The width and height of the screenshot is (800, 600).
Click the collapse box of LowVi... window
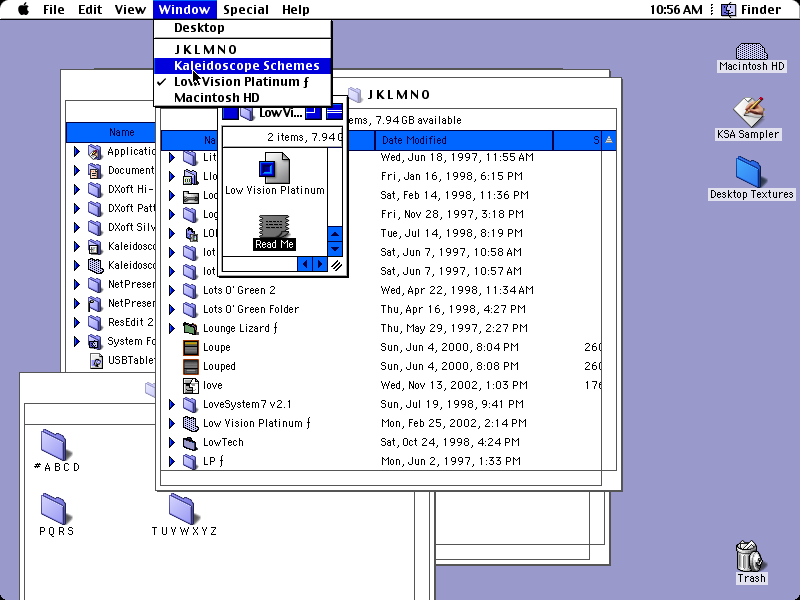tap(334, 112)
